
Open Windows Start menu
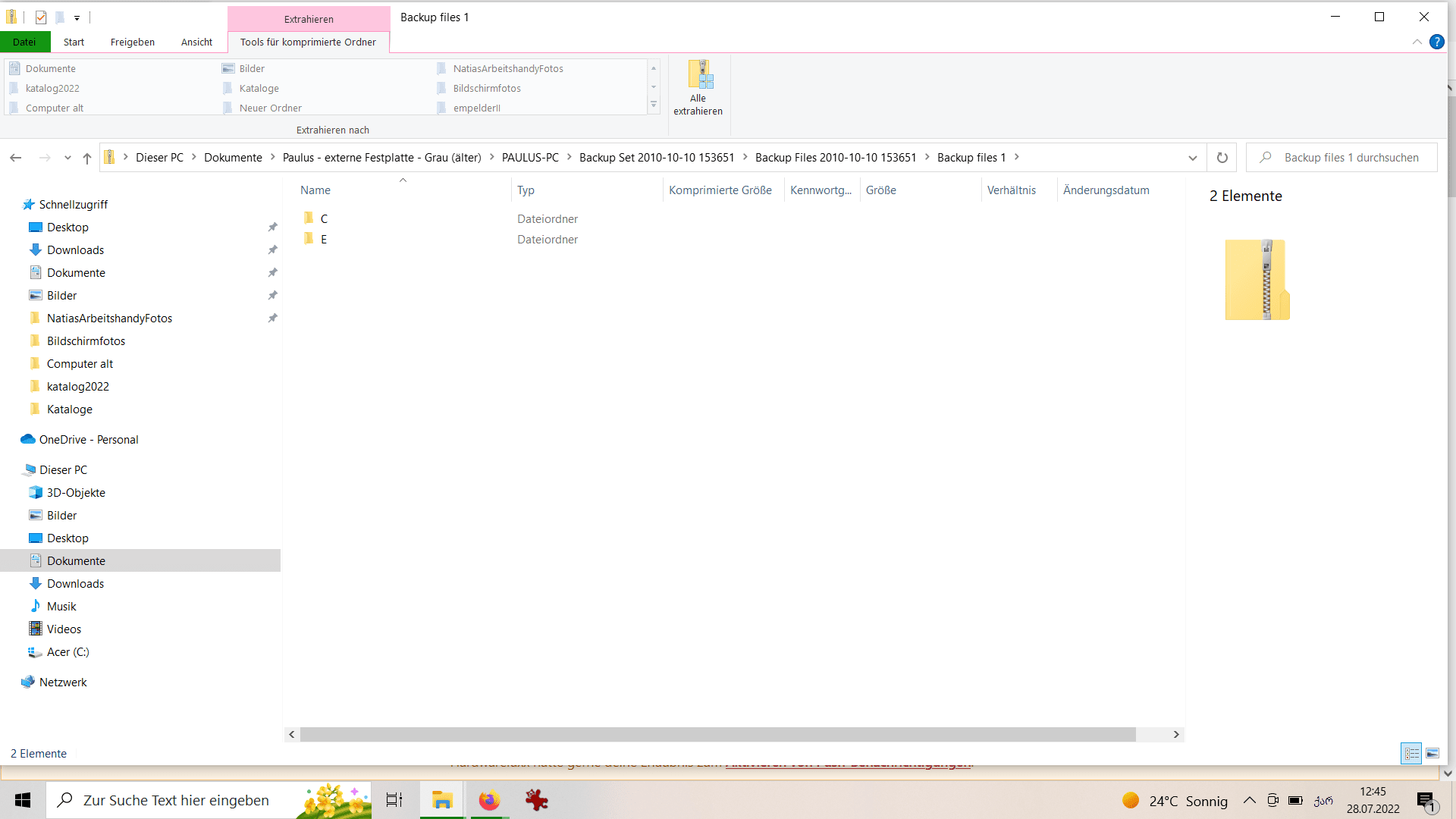23,801
